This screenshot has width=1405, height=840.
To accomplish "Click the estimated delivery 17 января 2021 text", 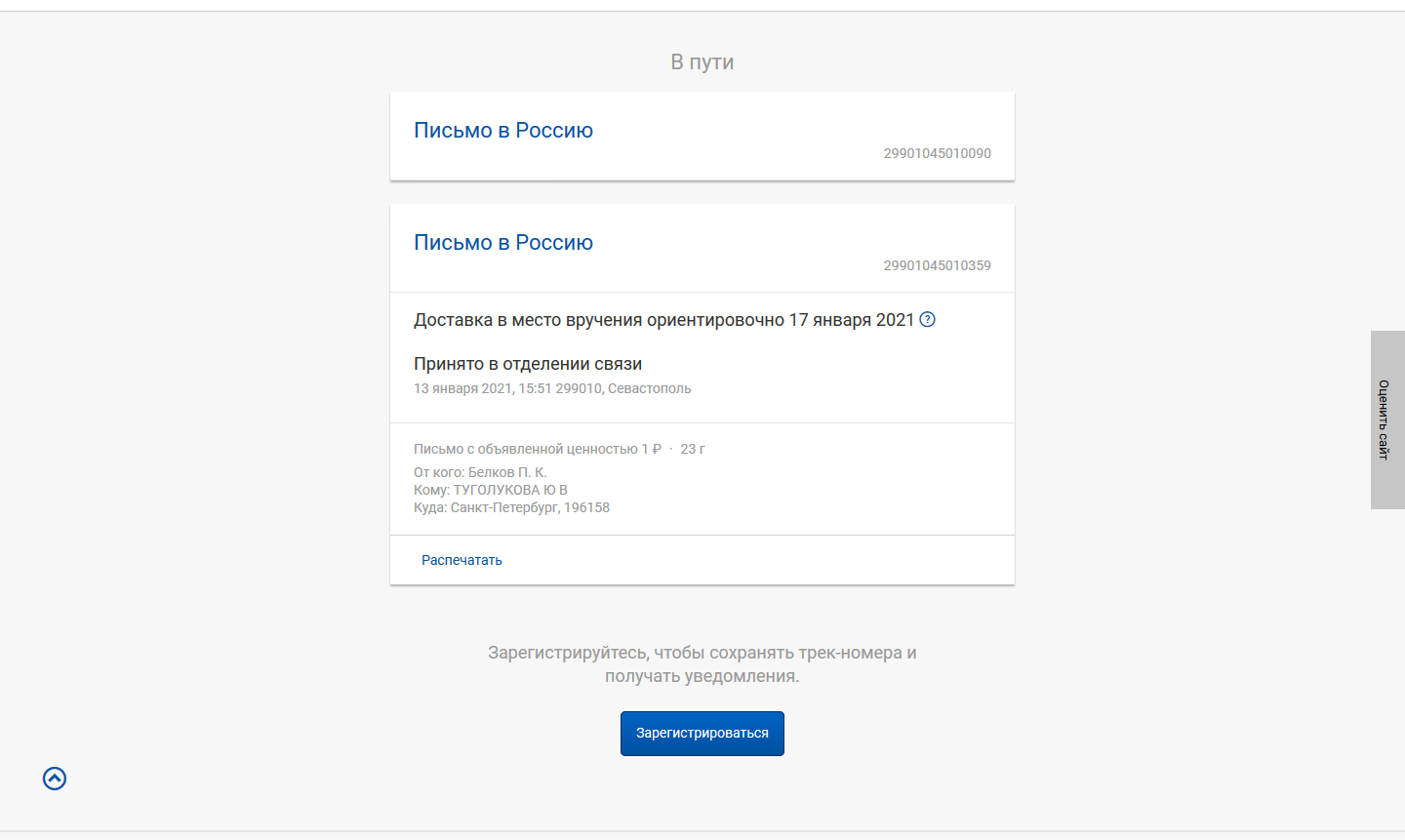I will pyautogui.click(x=852, y=320).
